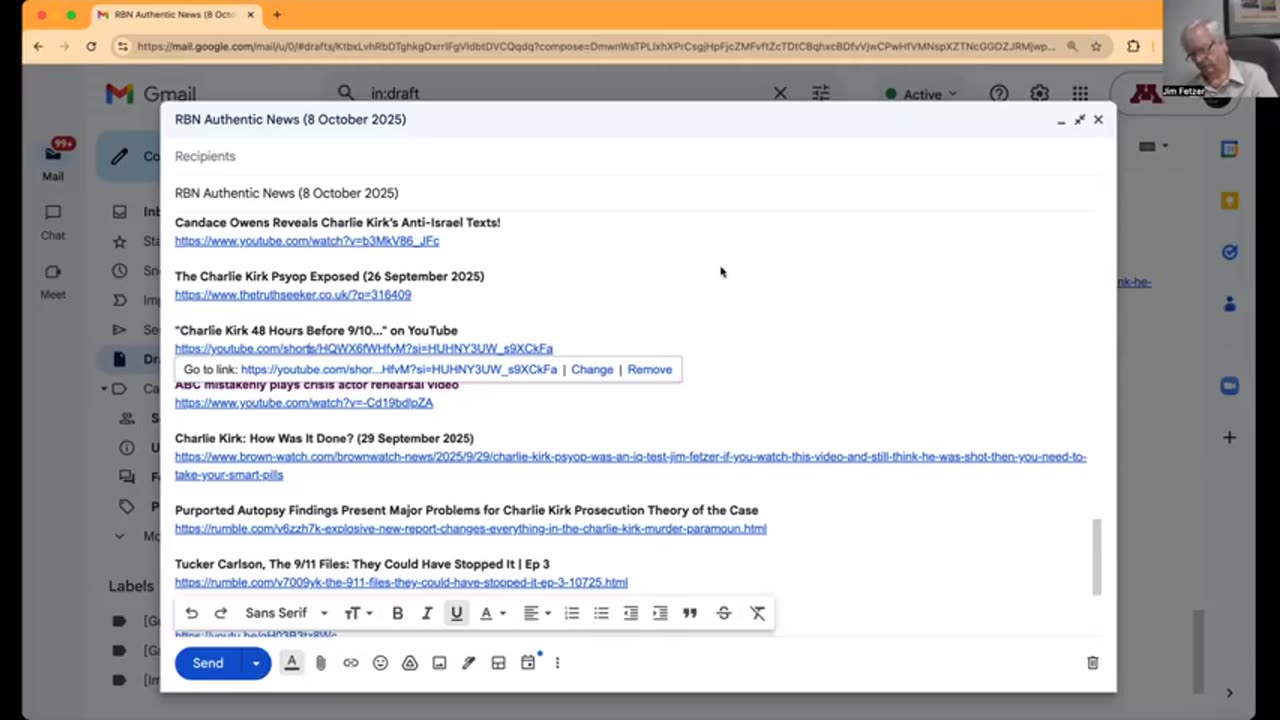Click the Chrome address bar URL

click(x=596, y=46)
